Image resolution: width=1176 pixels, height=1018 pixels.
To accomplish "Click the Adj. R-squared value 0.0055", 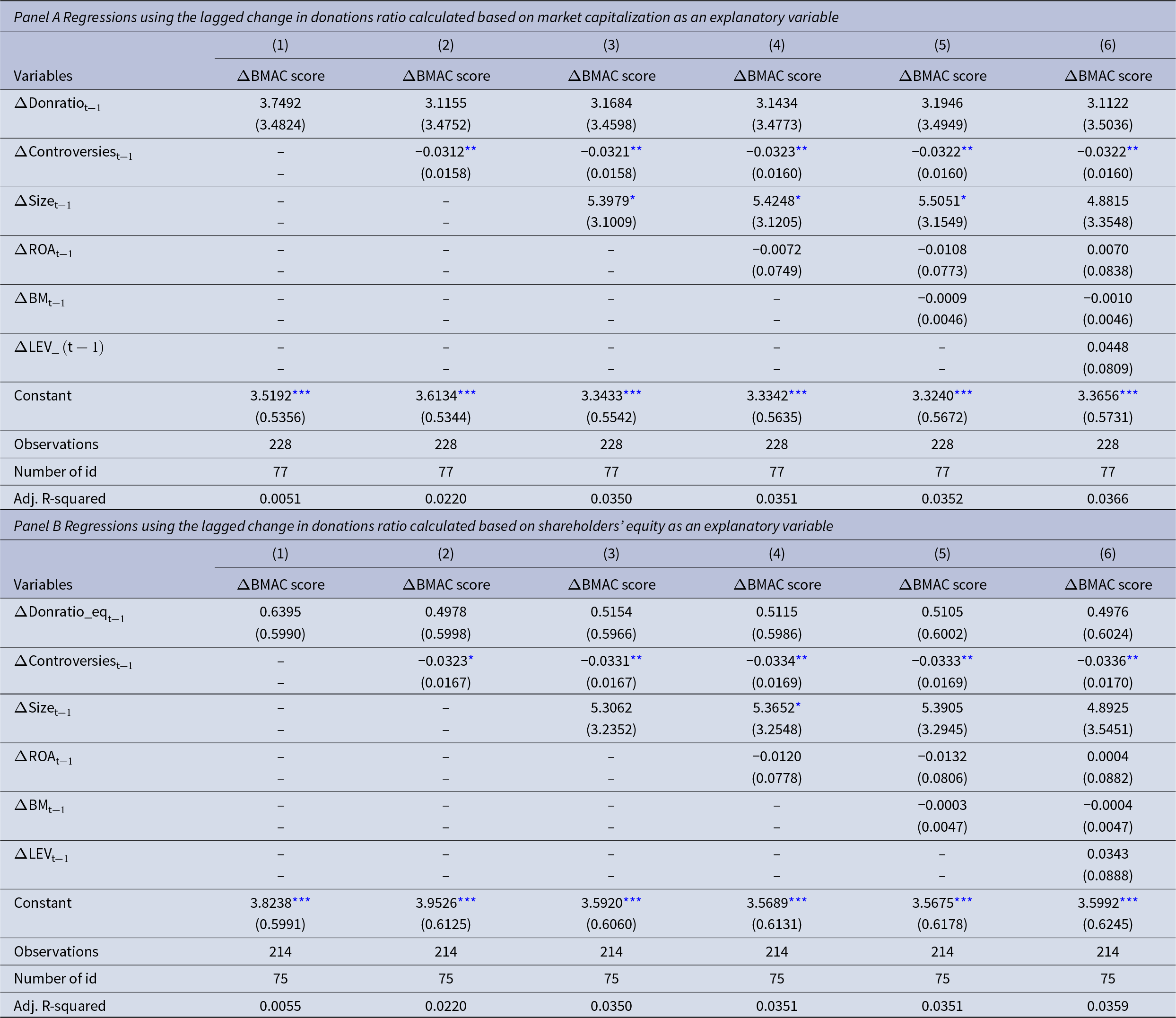I will [280, 1006].
